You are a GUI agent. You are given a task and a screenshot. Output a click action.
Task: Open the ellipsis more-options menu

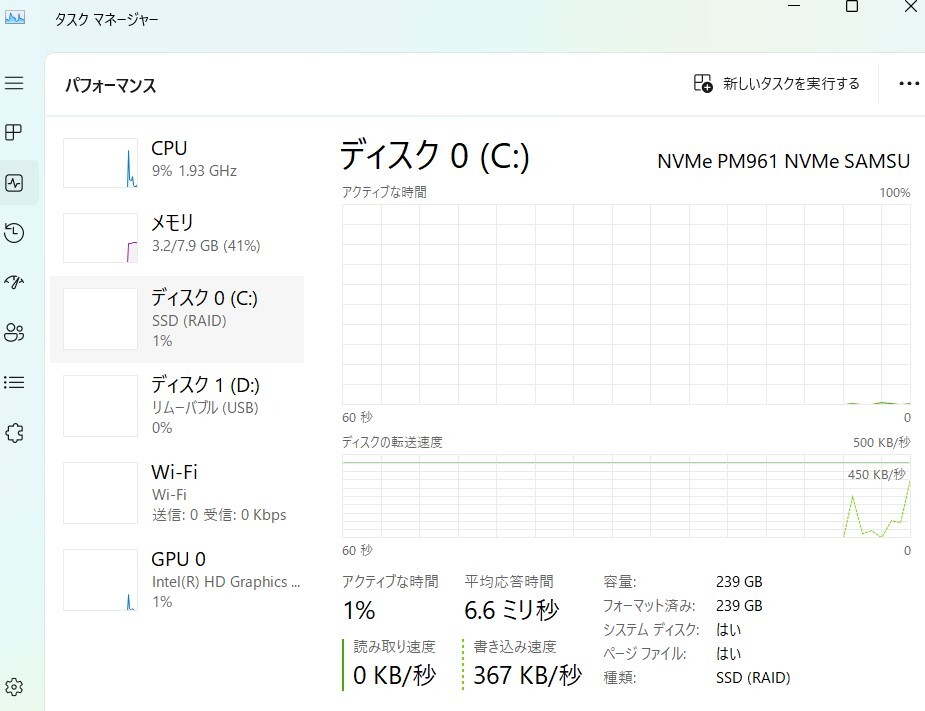[908, 83]
